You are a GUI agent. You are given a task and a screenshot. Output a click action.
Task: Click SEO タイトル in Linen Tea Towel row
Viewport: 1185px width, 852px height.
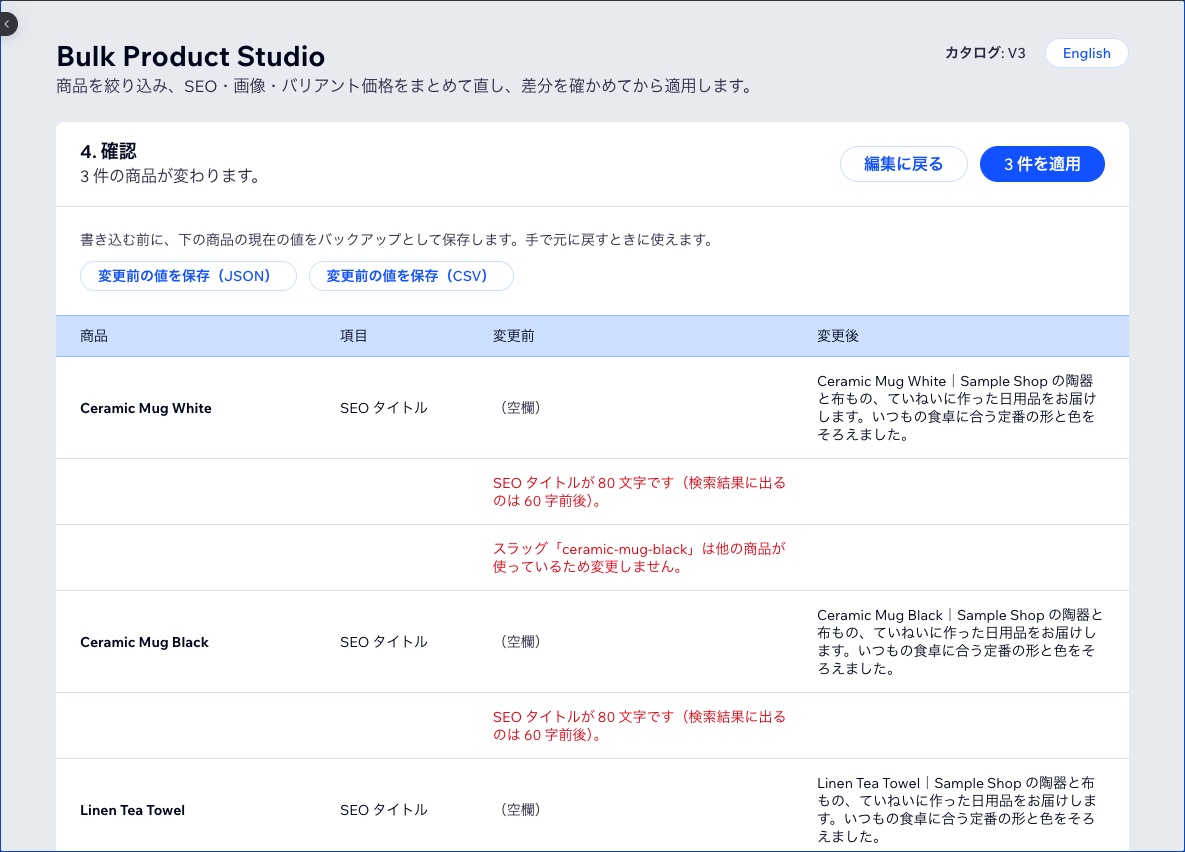[384, 810]
